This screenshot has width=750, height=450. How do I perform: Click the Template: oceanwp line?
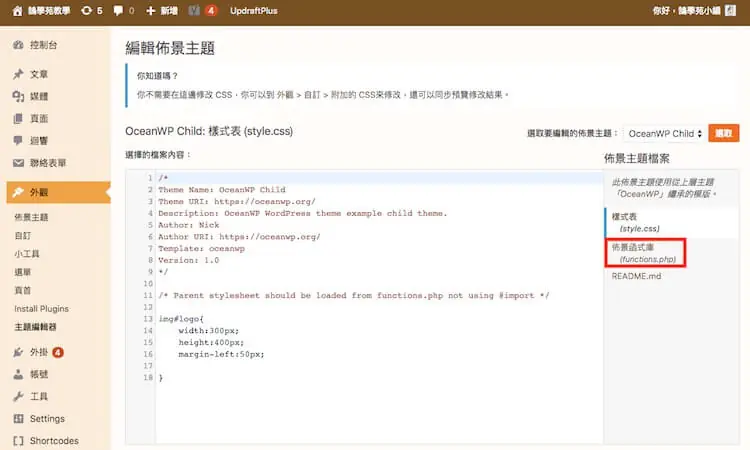(x=201, y=249)
